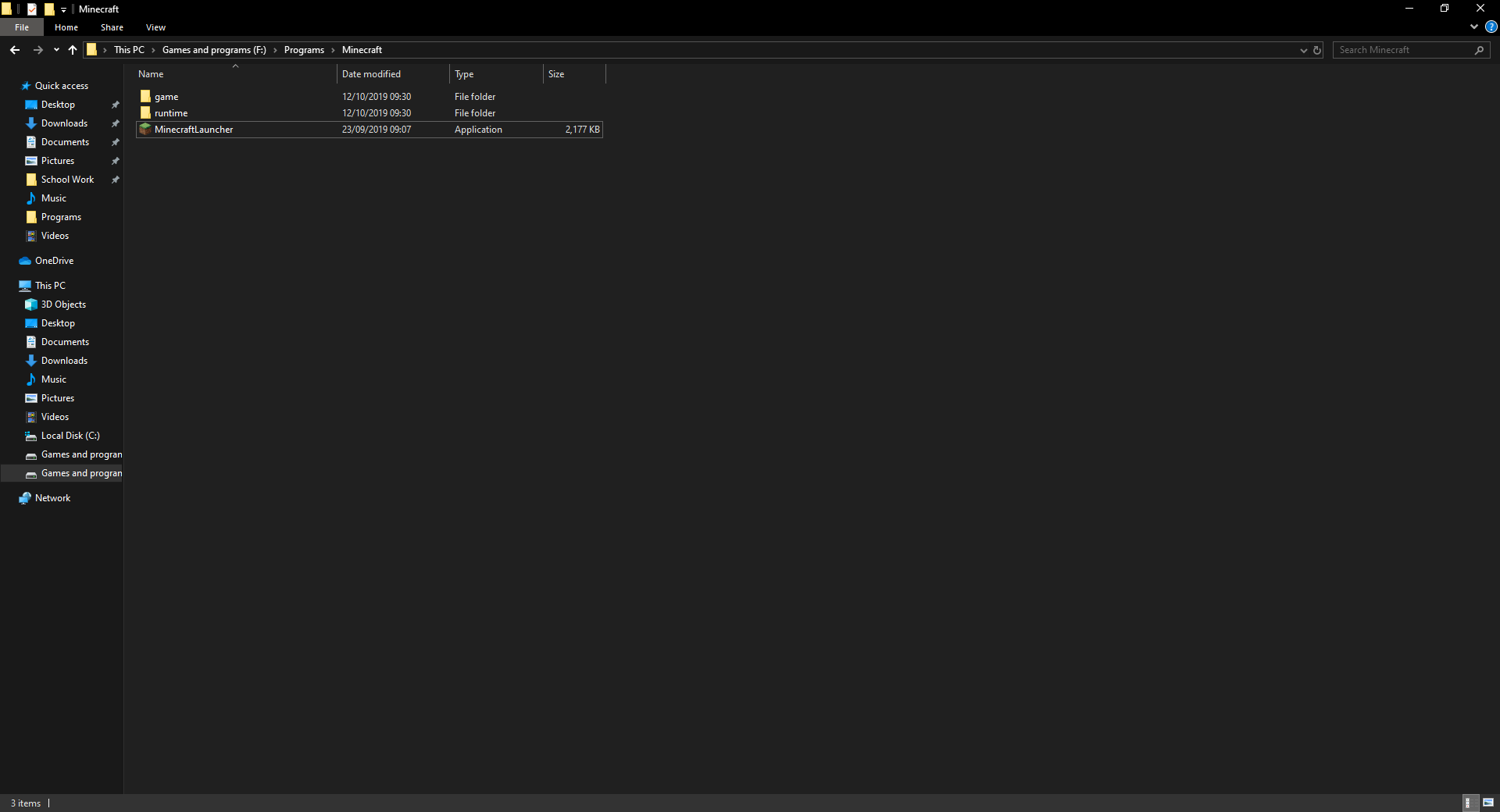Click the This PC computer icon
This screenshot has height=812, width=1500.
click(25, 286)
